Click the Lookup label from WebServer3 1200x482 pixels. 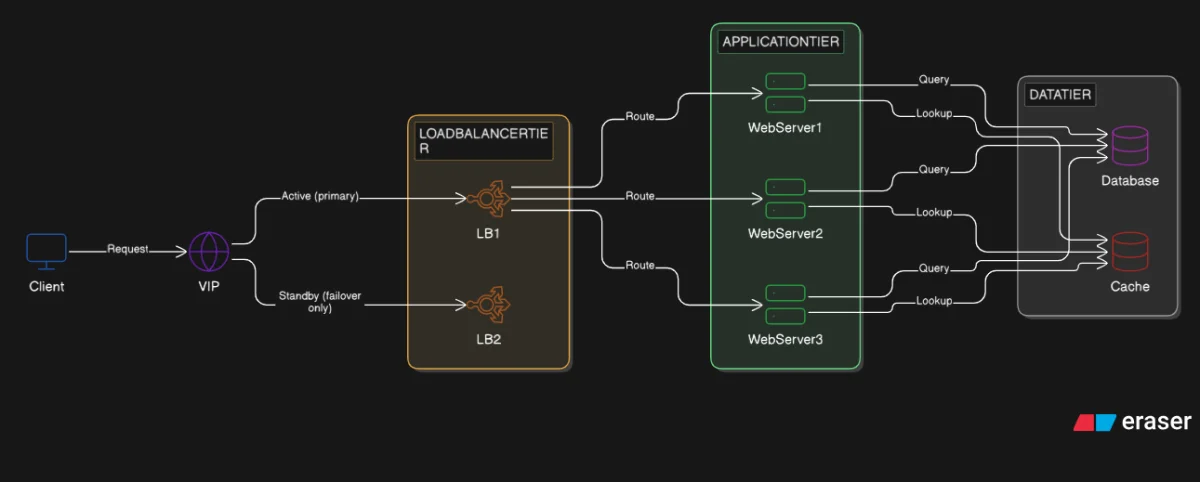(934, 301)
